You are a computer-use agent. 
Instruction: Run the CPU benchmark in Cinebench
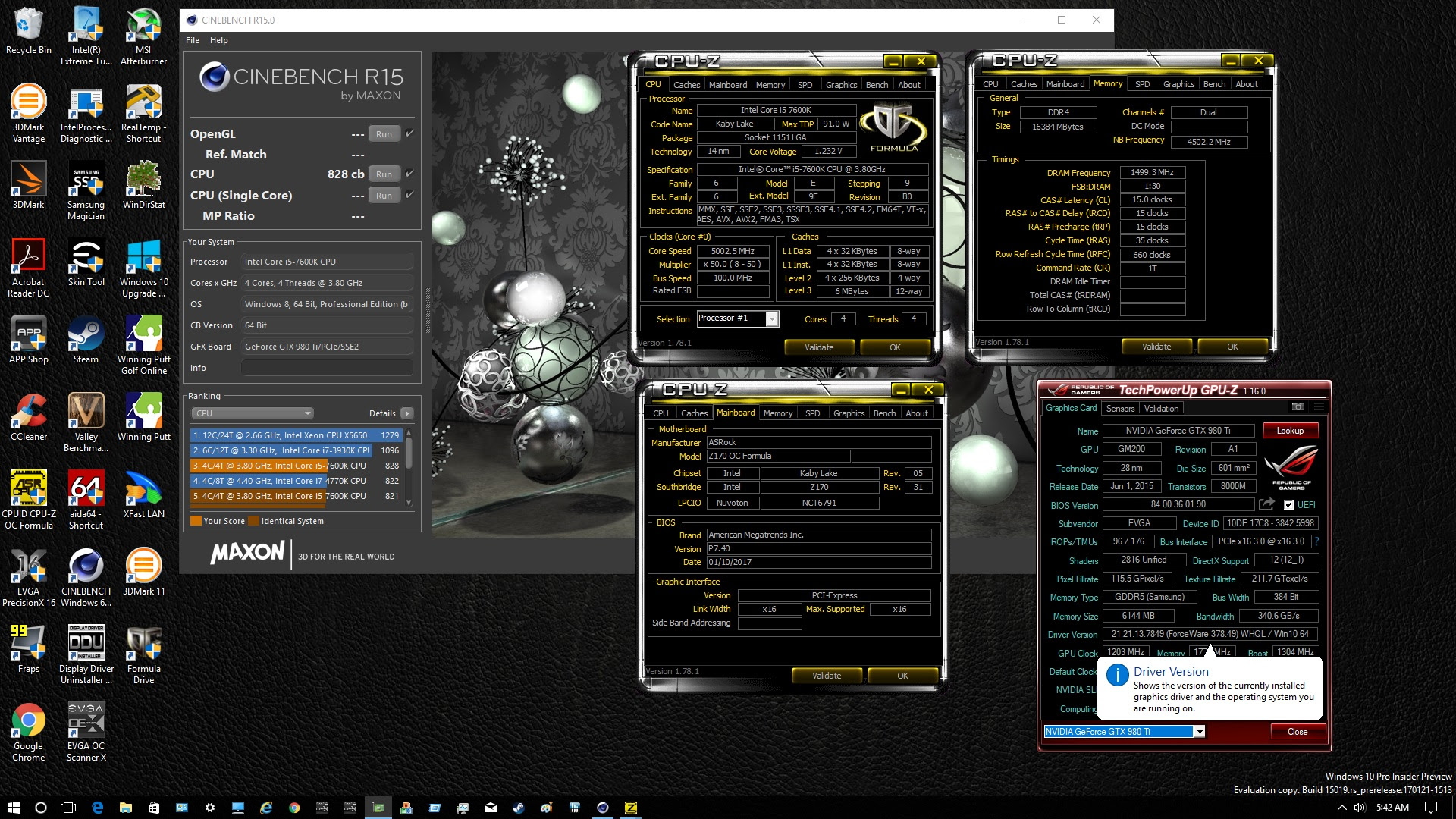click(x=384, y=174)
